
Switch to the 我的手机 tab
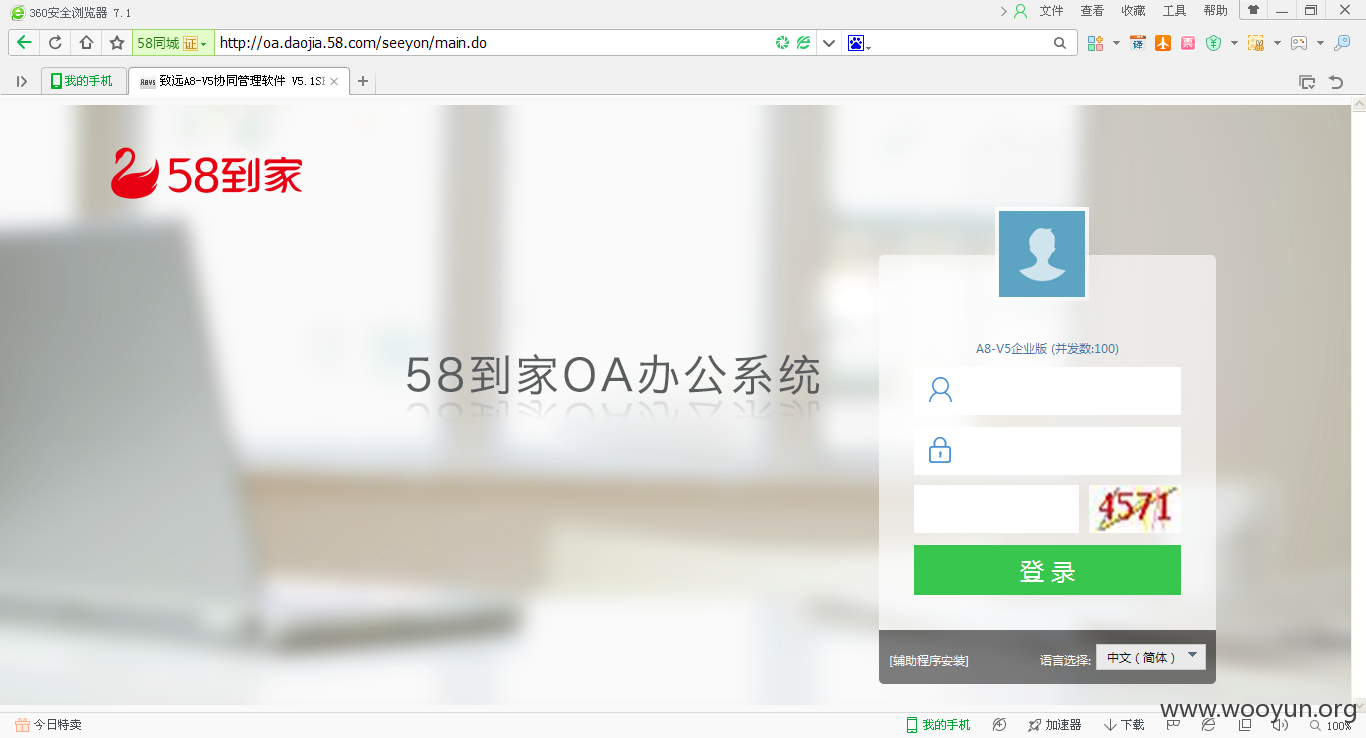click(x=83, y=81)
